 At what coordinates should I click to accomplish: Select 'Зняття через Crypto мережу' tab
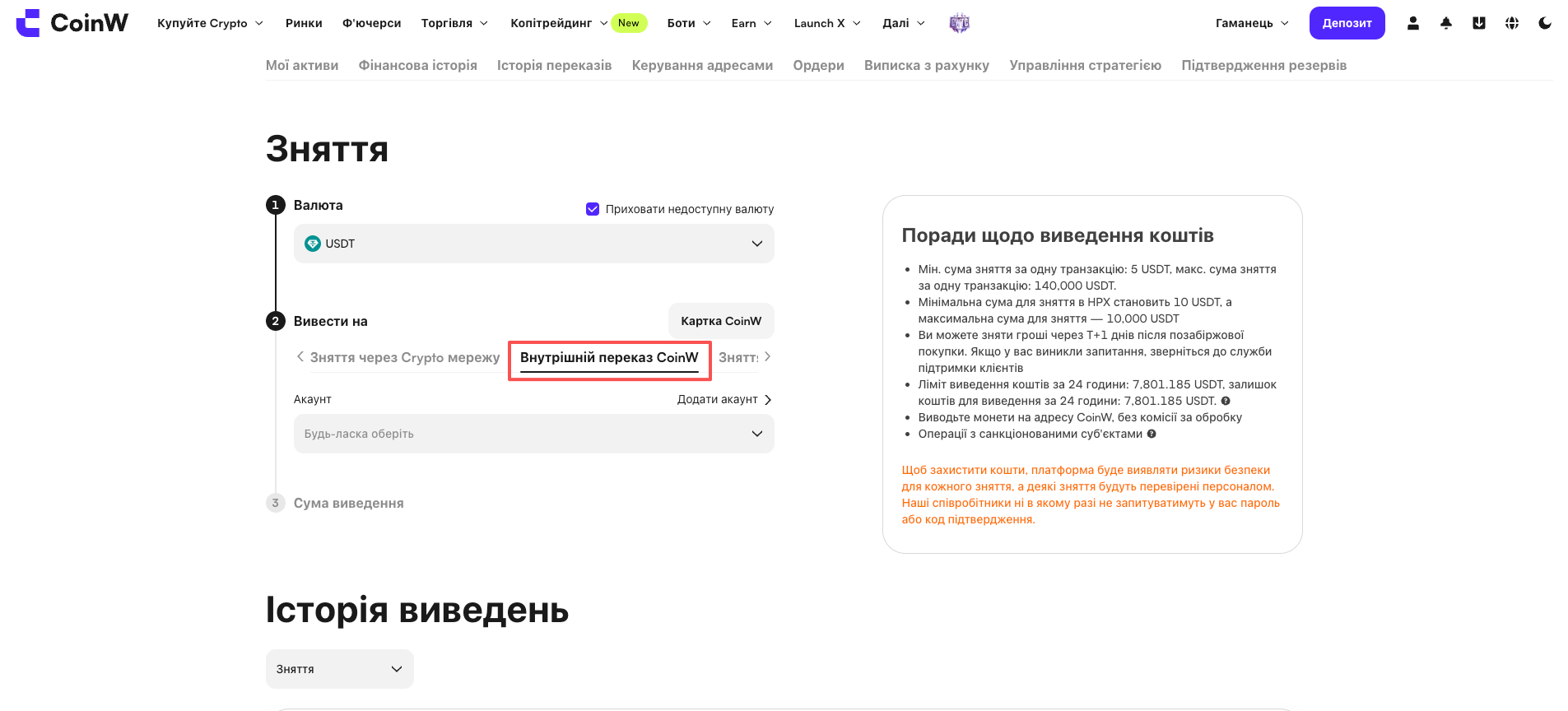click(x=405, y=357)
